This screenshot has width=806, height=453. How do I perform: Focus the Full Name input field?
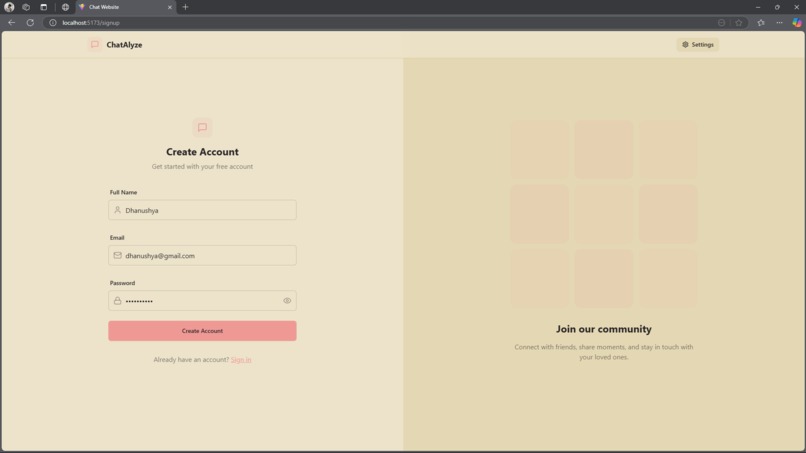(202, 210)
